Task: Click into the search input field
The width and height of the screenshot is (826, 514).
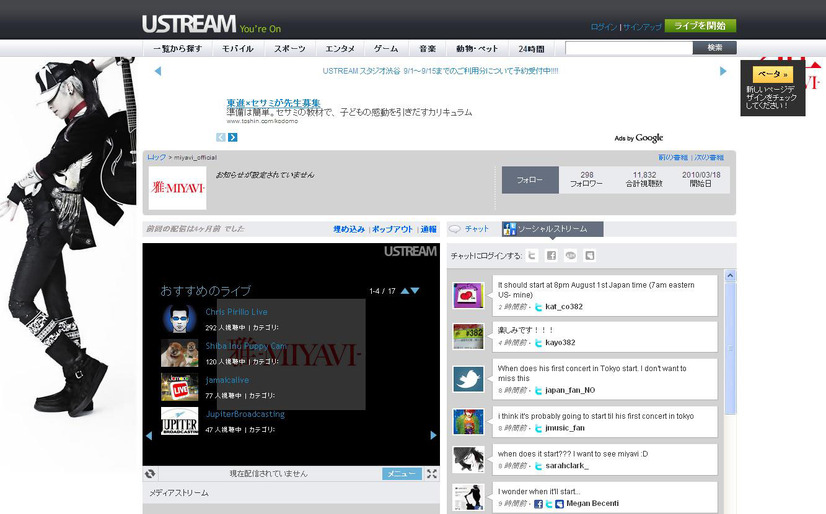Action: [628, 48]
